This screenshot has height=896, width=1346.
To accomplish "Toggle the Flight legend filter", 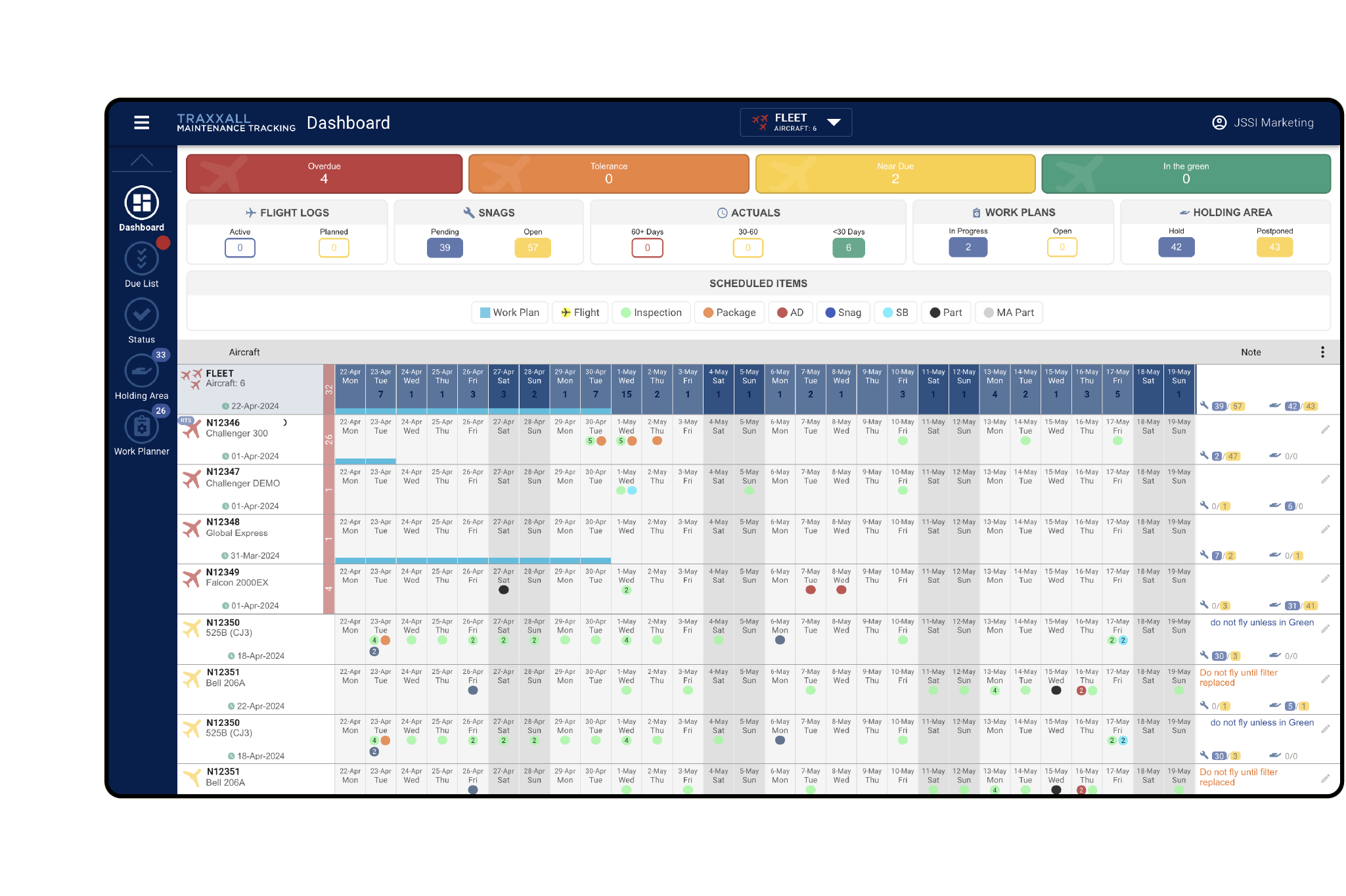I will 580,313.
